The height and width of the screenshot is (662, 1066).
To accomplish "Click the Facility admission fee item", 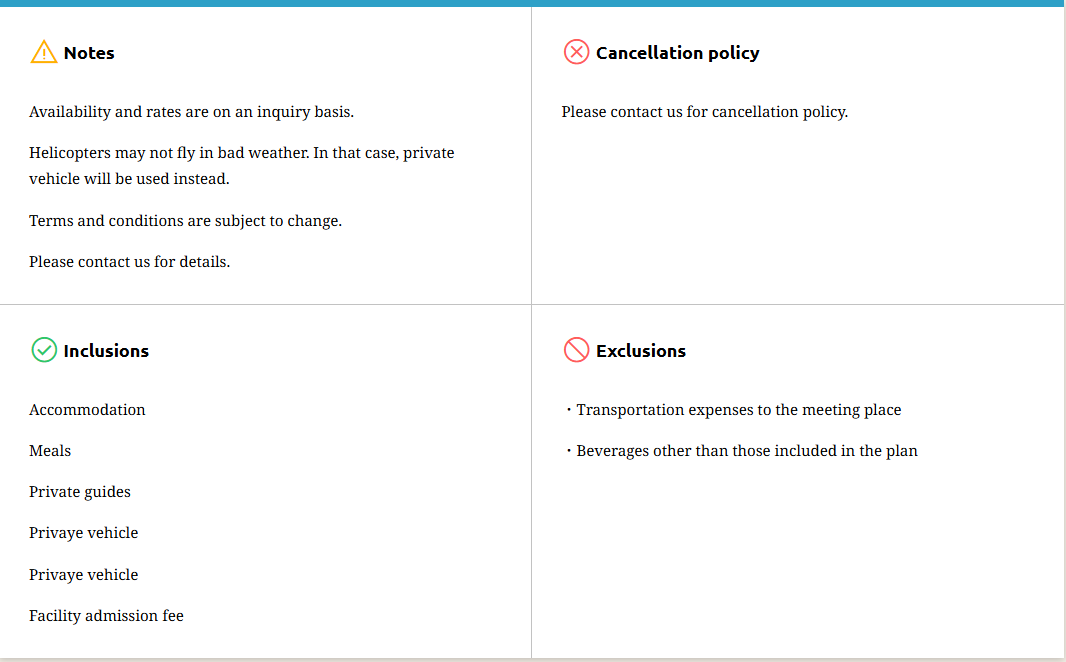I will (x=106, y=616).
